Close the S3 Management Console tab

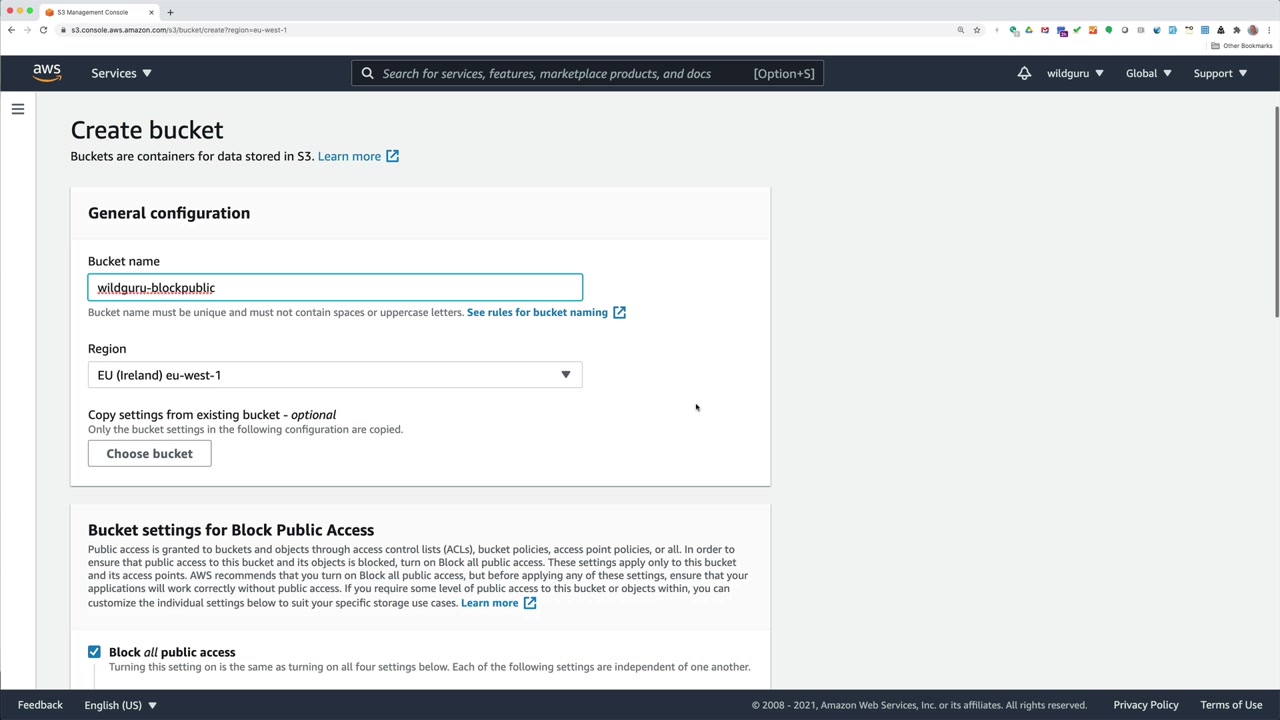152,12
